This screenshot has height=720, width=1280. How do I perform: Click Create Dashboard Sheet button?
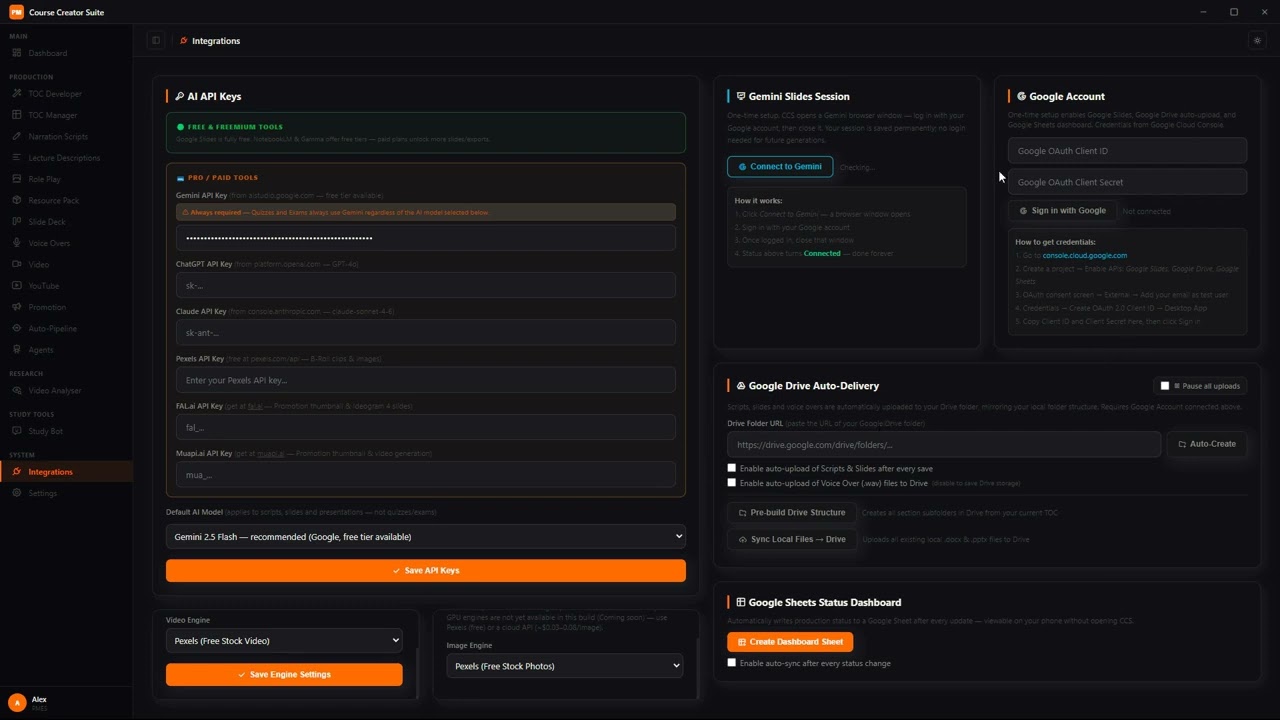tap(790, 642)
